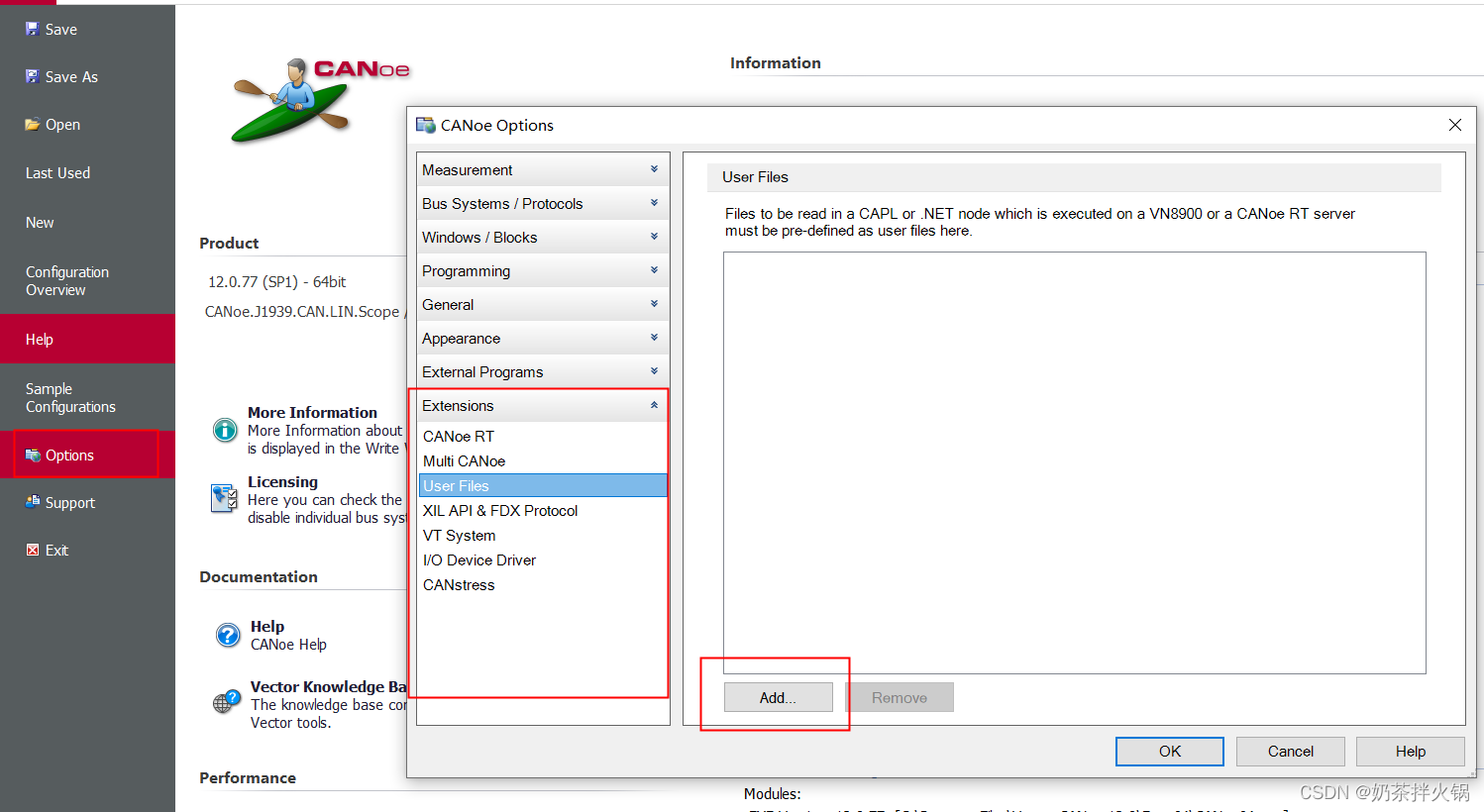Image resolution: width=1484 pixels, height=812 pixels.
Task: Open the Licensing link
Action: coord(282,481)
